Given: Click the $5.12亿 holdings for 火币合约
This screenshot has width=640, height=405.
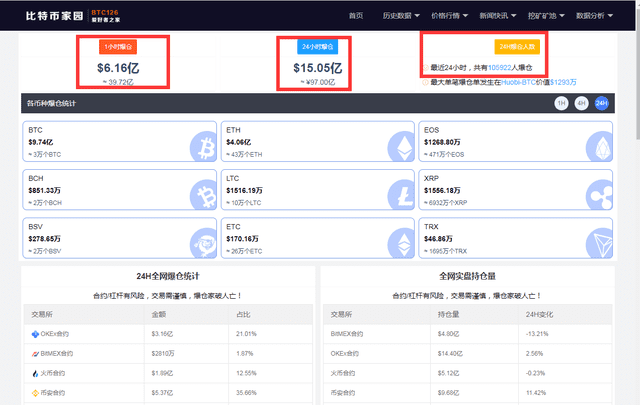Looking at the screenshot, I should pyautogui.click(x=448, y=373).
